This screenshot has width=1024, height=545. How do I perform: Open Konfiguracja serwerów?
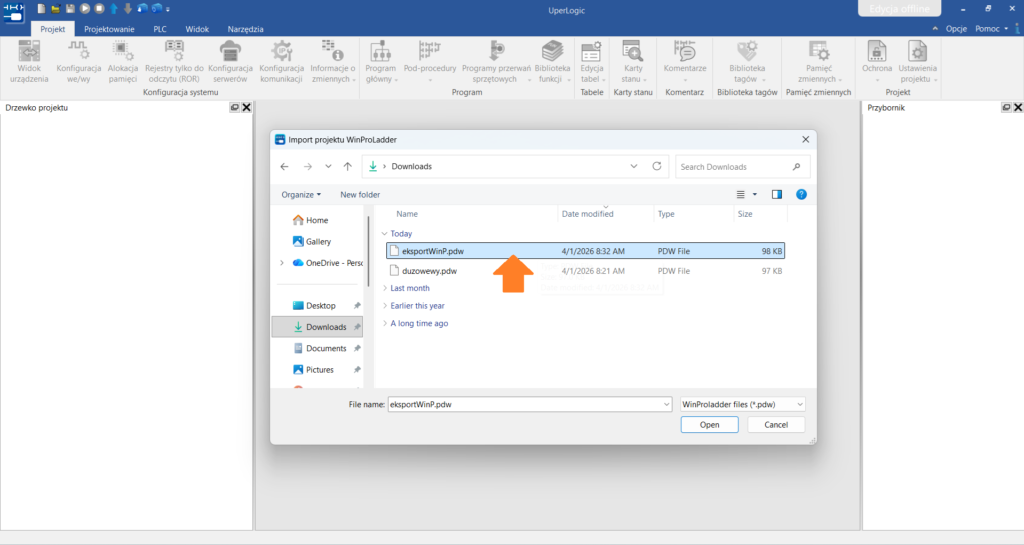pos(230,62)
